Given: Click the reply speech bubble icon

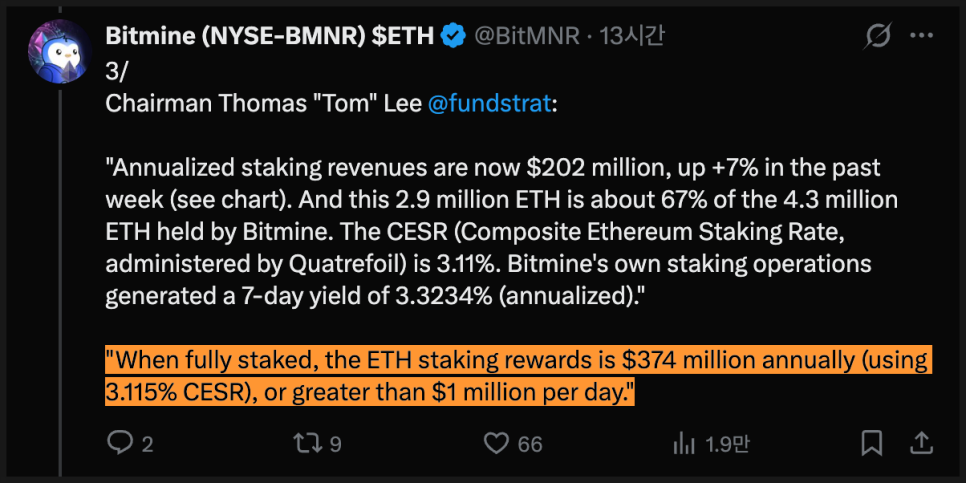Looking at the screenshot, I should point(120,443).
